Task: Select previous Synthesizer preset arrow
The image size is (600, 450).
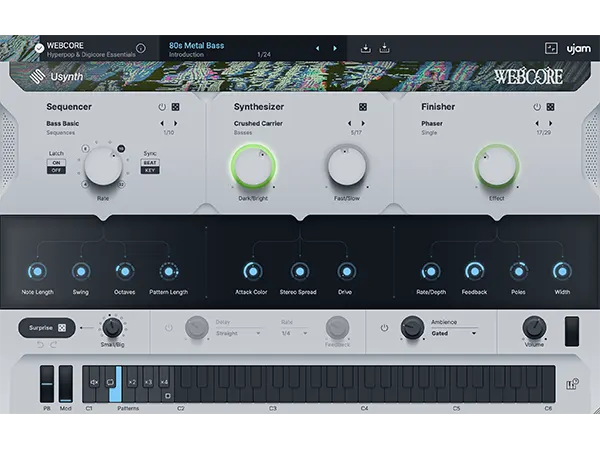Action: click(349, 123)
